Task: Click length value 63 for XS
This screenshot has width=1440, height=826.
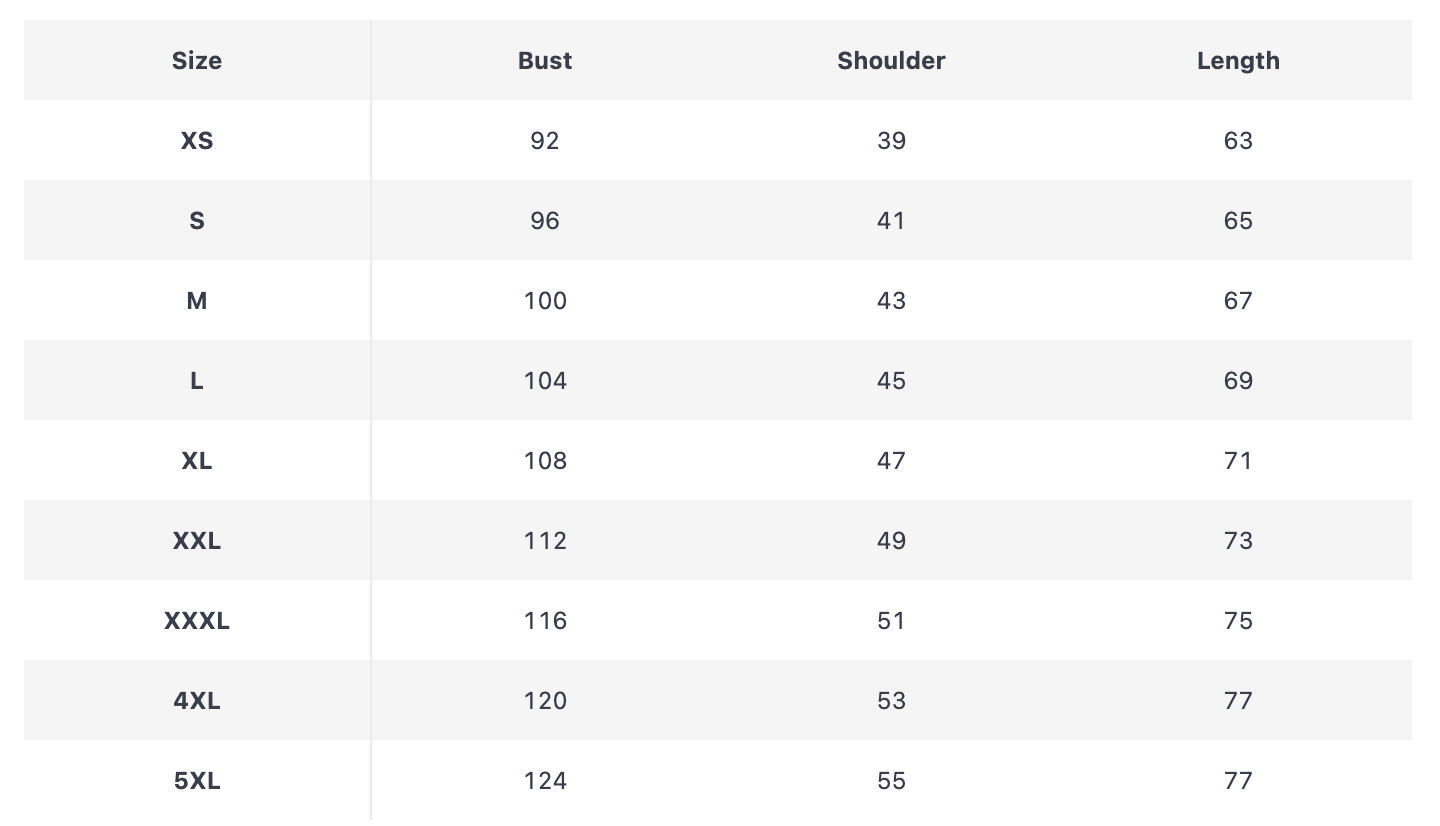Action: coord(1238,141)
